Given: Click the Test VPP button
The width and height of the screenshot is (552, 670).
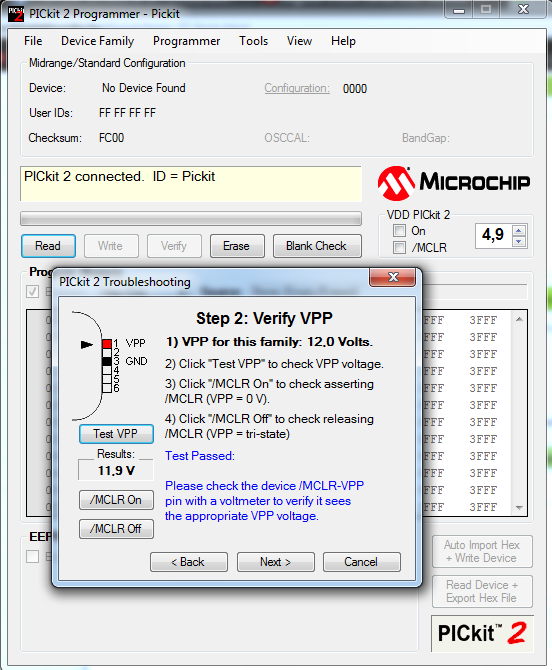Looking at the screenshot, I should 116,434.
